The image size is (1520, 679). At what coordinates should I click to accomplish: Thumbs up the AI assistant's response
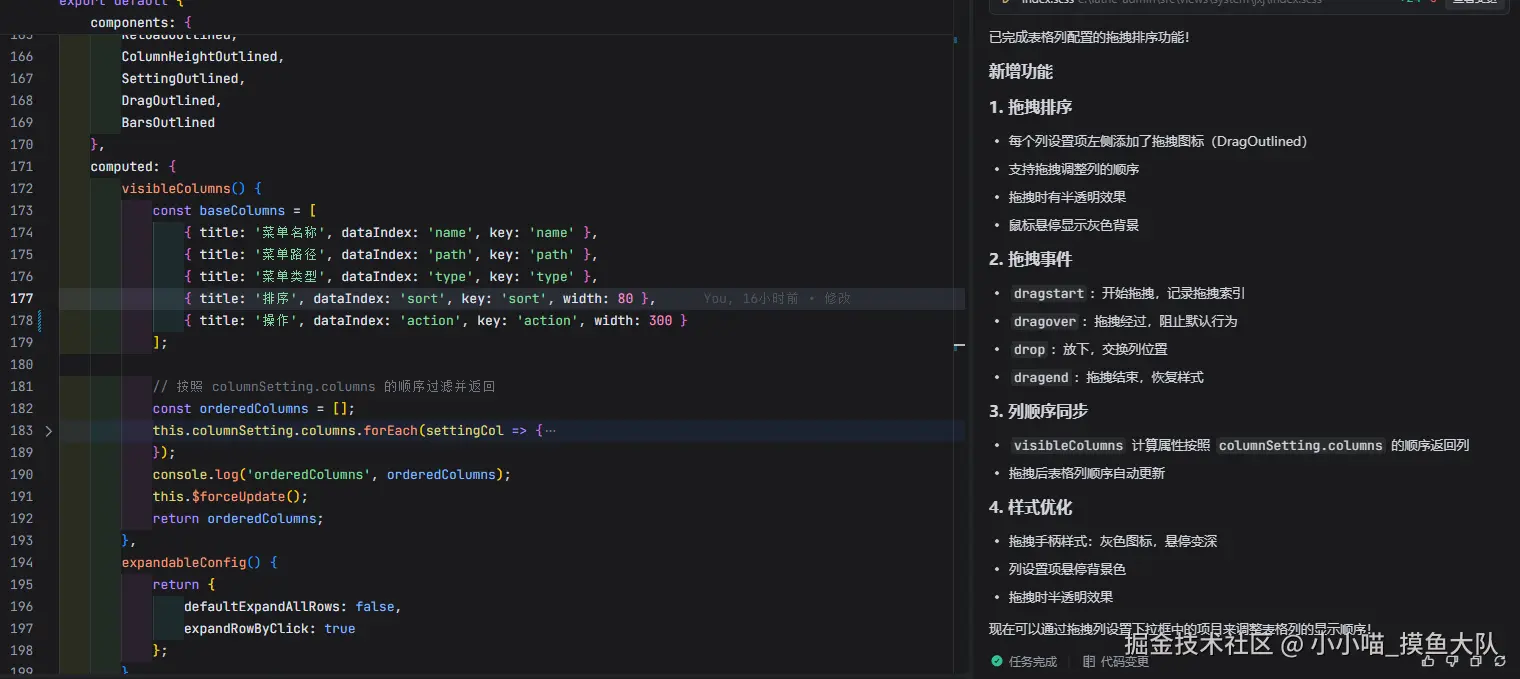[x=1428, y=662]
